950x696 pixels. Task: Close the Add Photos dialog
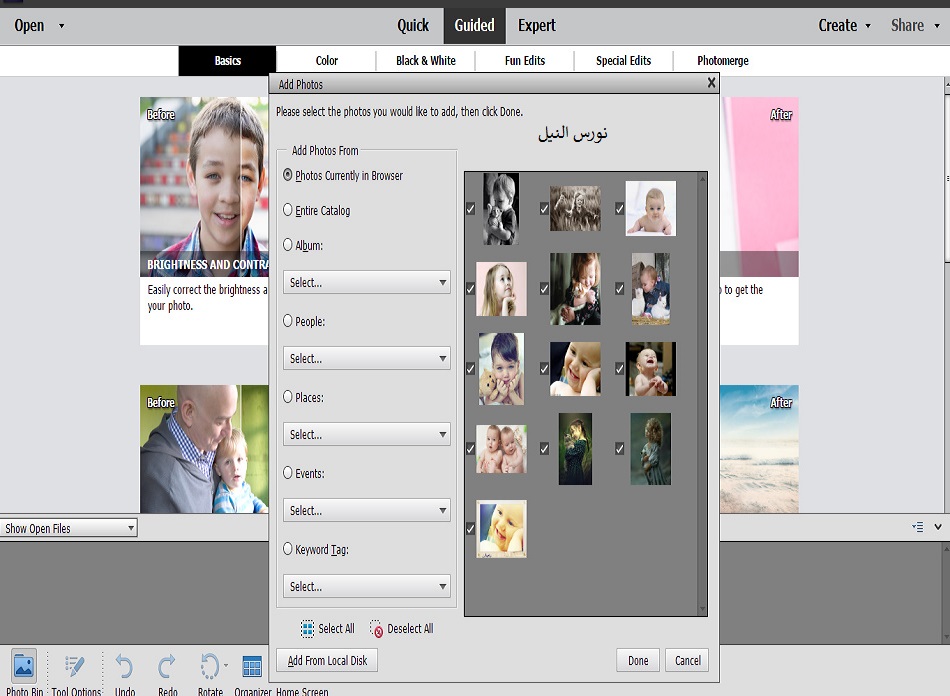pyautogui.click(x=711, y=84)
